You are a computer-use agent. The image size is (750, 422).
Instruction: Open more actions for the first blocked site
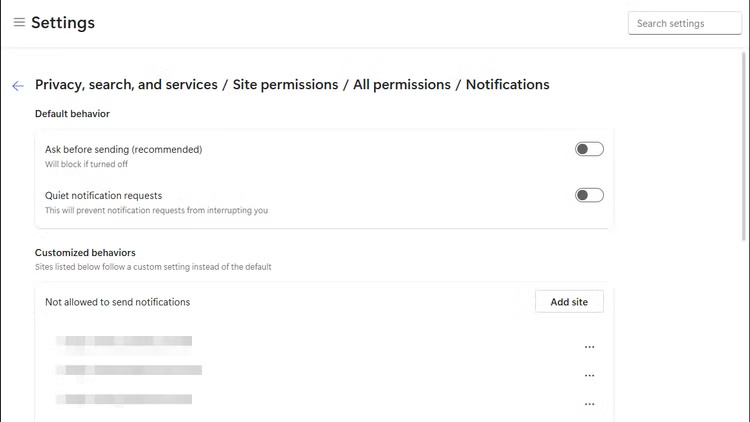(x=589, y=347)
